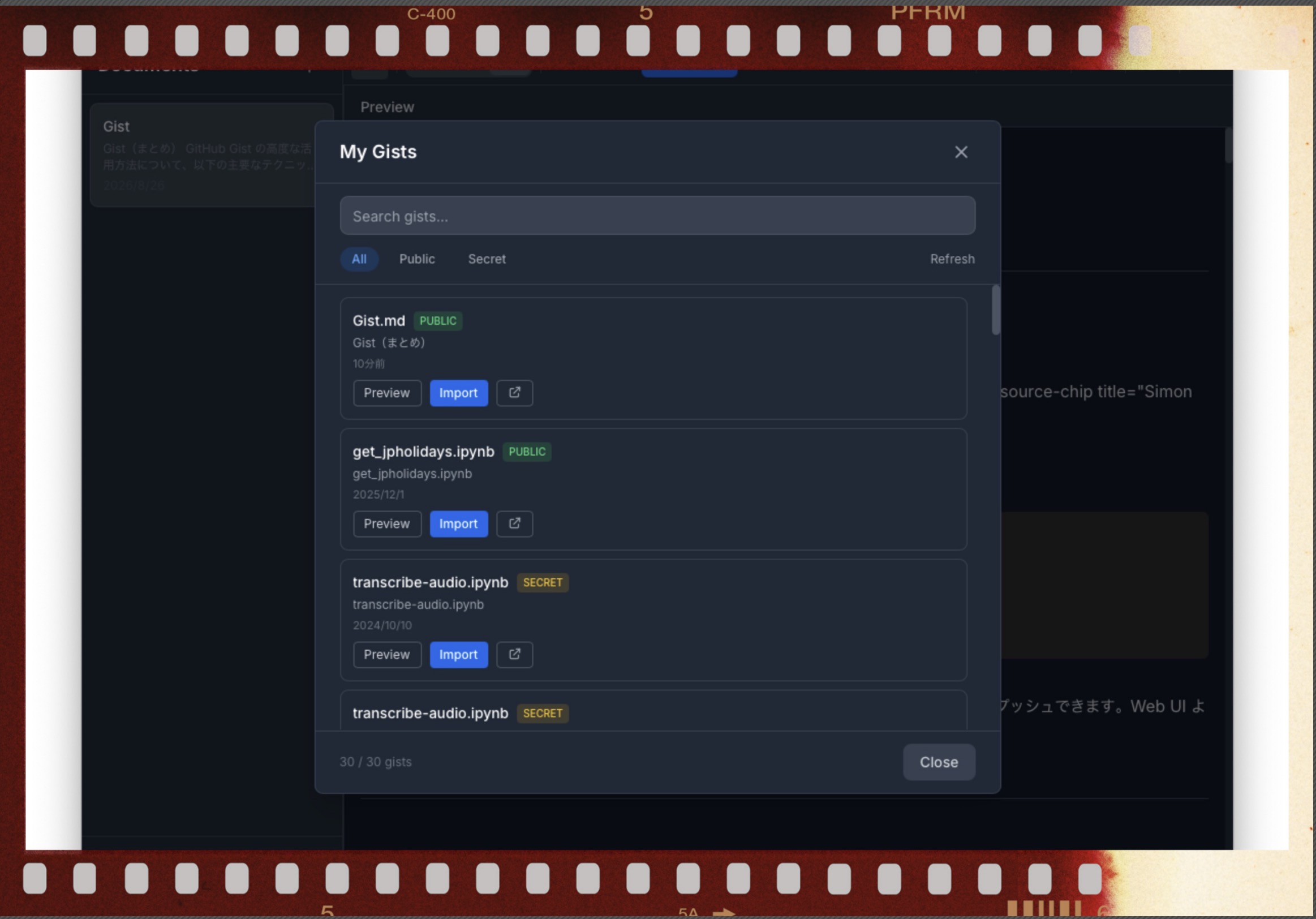Click the Preview label in background editor
Image resolution: width=1316 pixels, height=919 pixels.
click(x=387, y=107)
